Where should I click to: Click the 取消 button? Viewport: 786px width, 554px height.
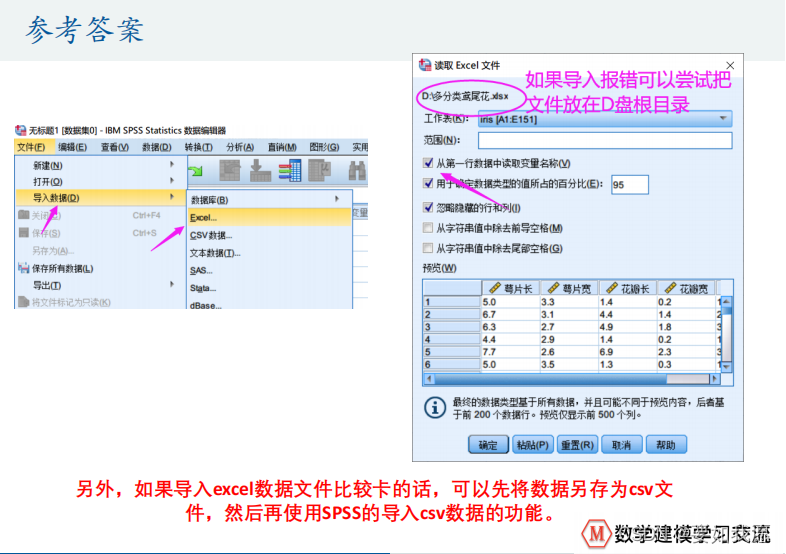point(622,445)
